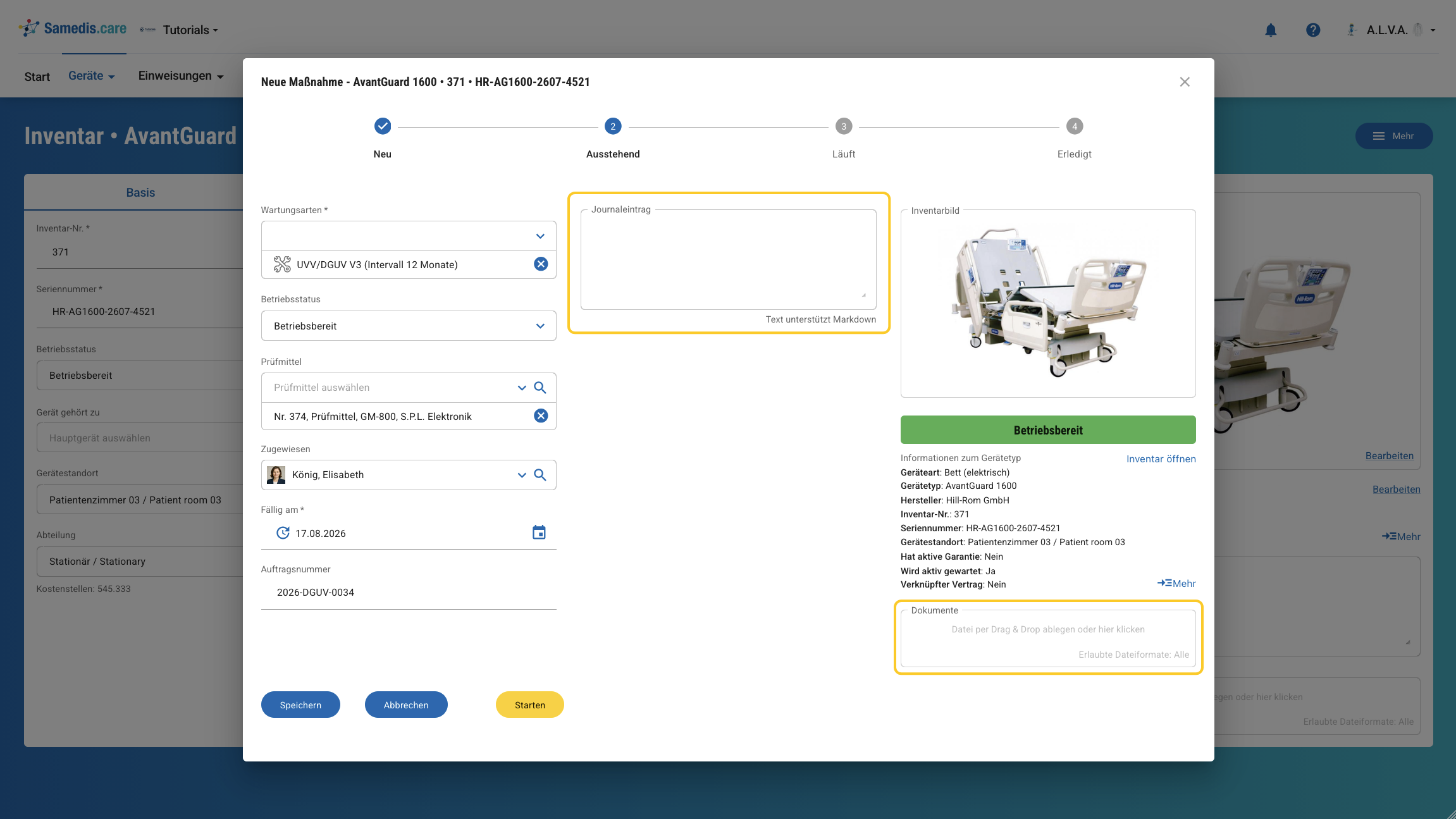Click step 1 Neu in stepper

pos(382,139)
